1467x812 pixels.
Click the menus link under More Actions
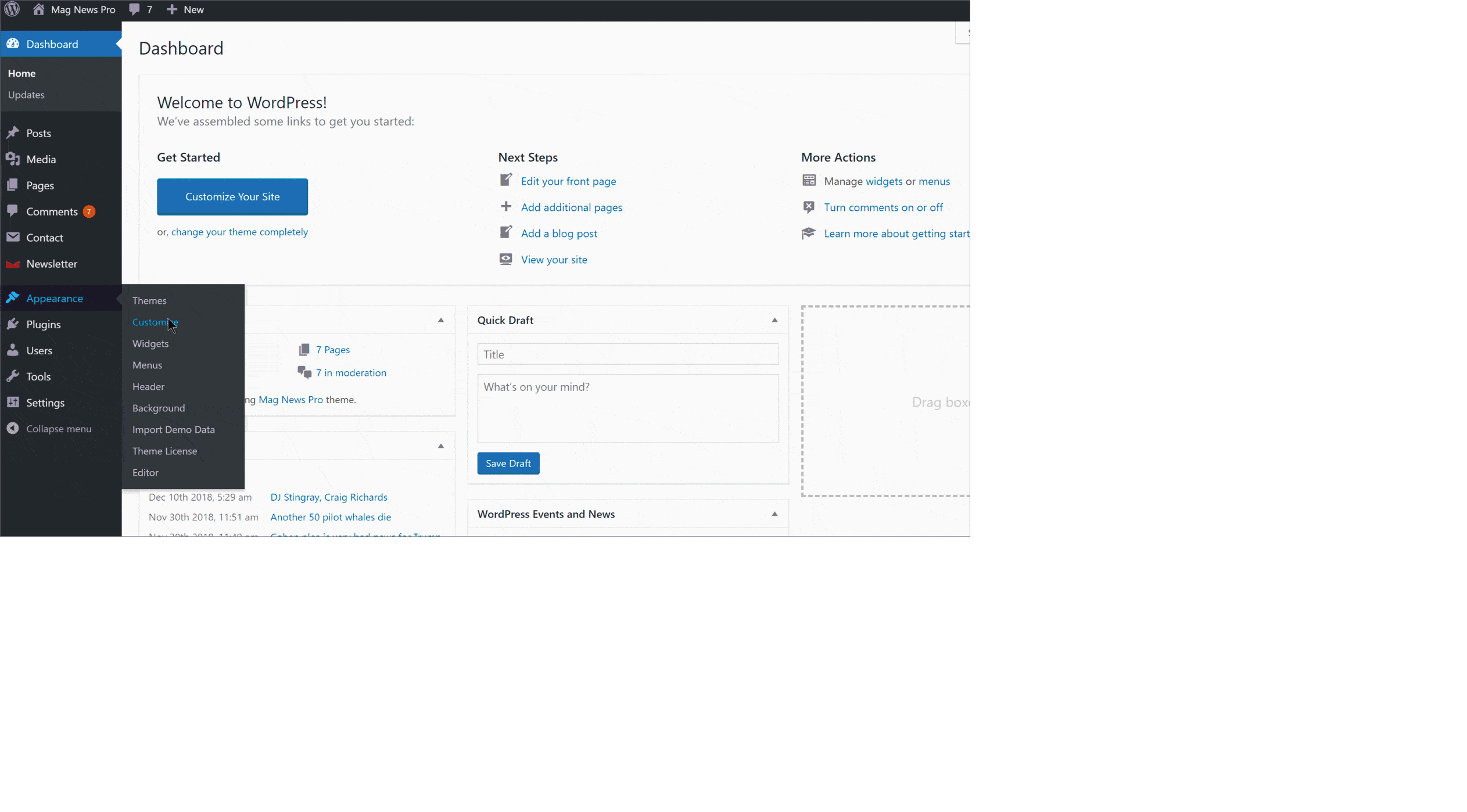(934, 181)
